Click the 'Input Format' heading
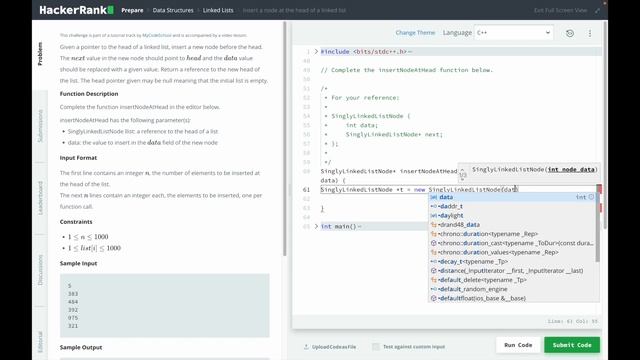The width and height of the screenshot is (640, 360). [x=78, y=158]
